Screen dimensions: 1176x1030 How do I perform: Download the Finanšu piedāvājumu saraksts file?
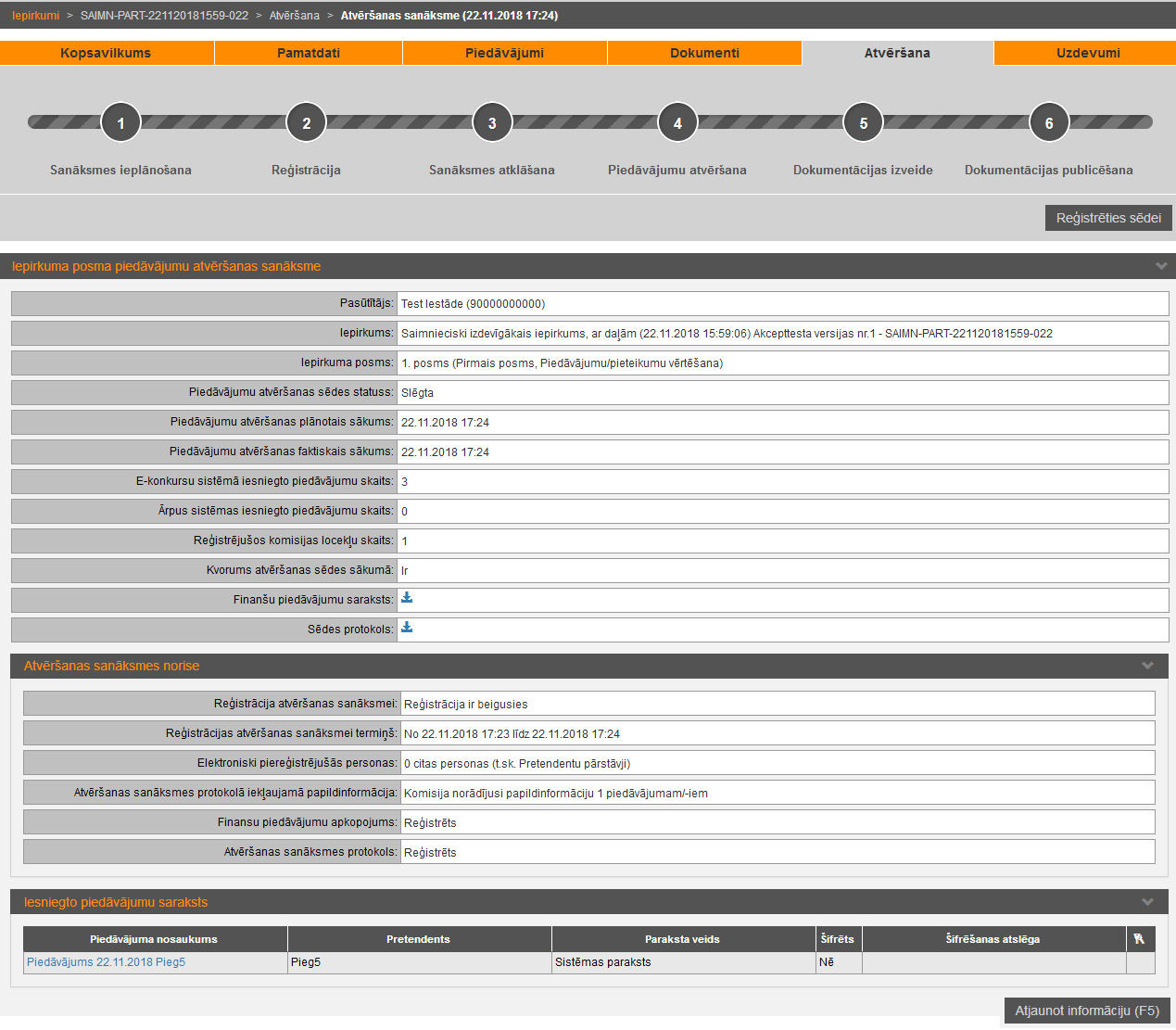pyautogui.click(x=407, y=598)
